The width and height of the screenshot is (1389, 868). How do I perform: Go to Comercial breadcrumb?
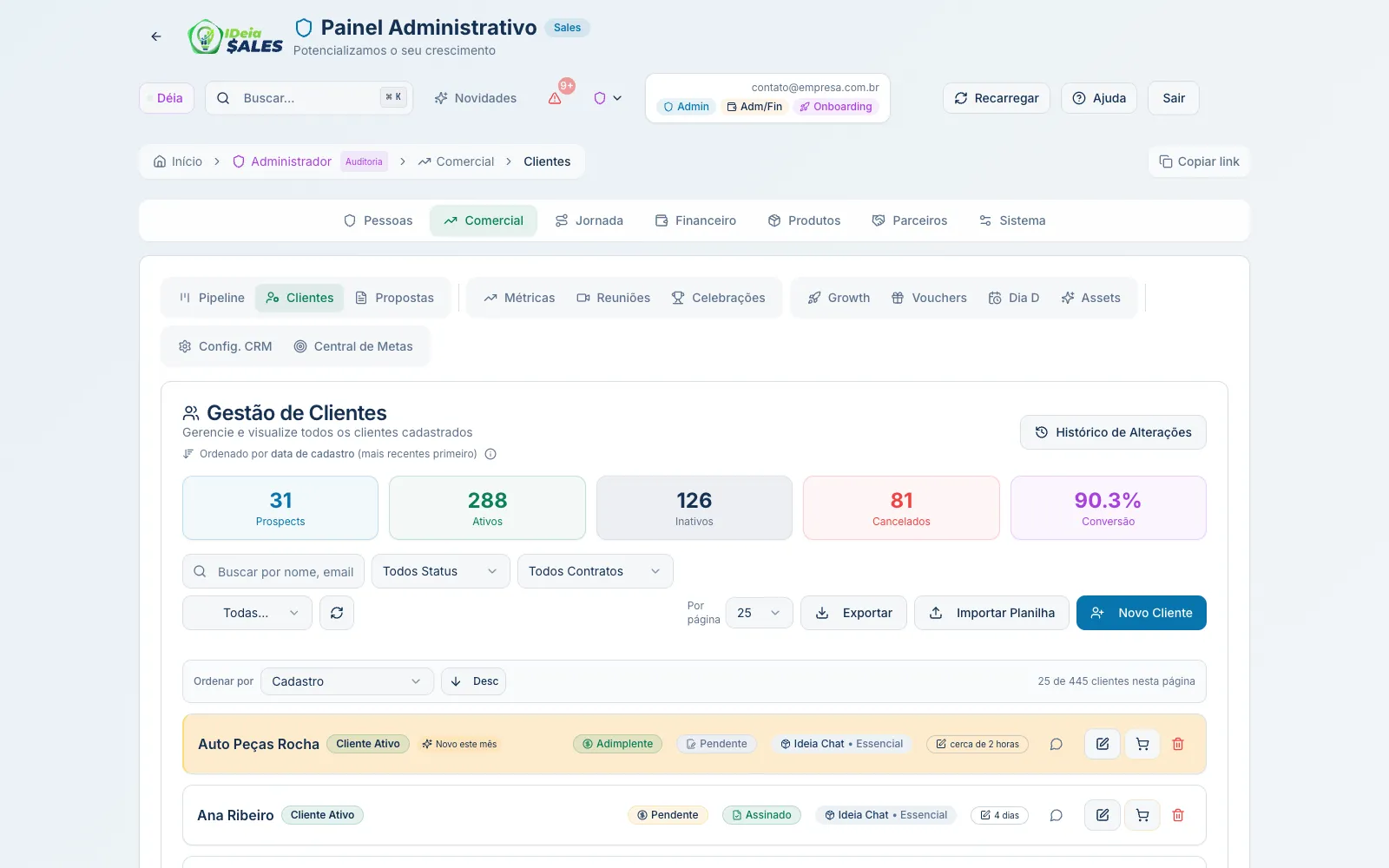[456, 161]
